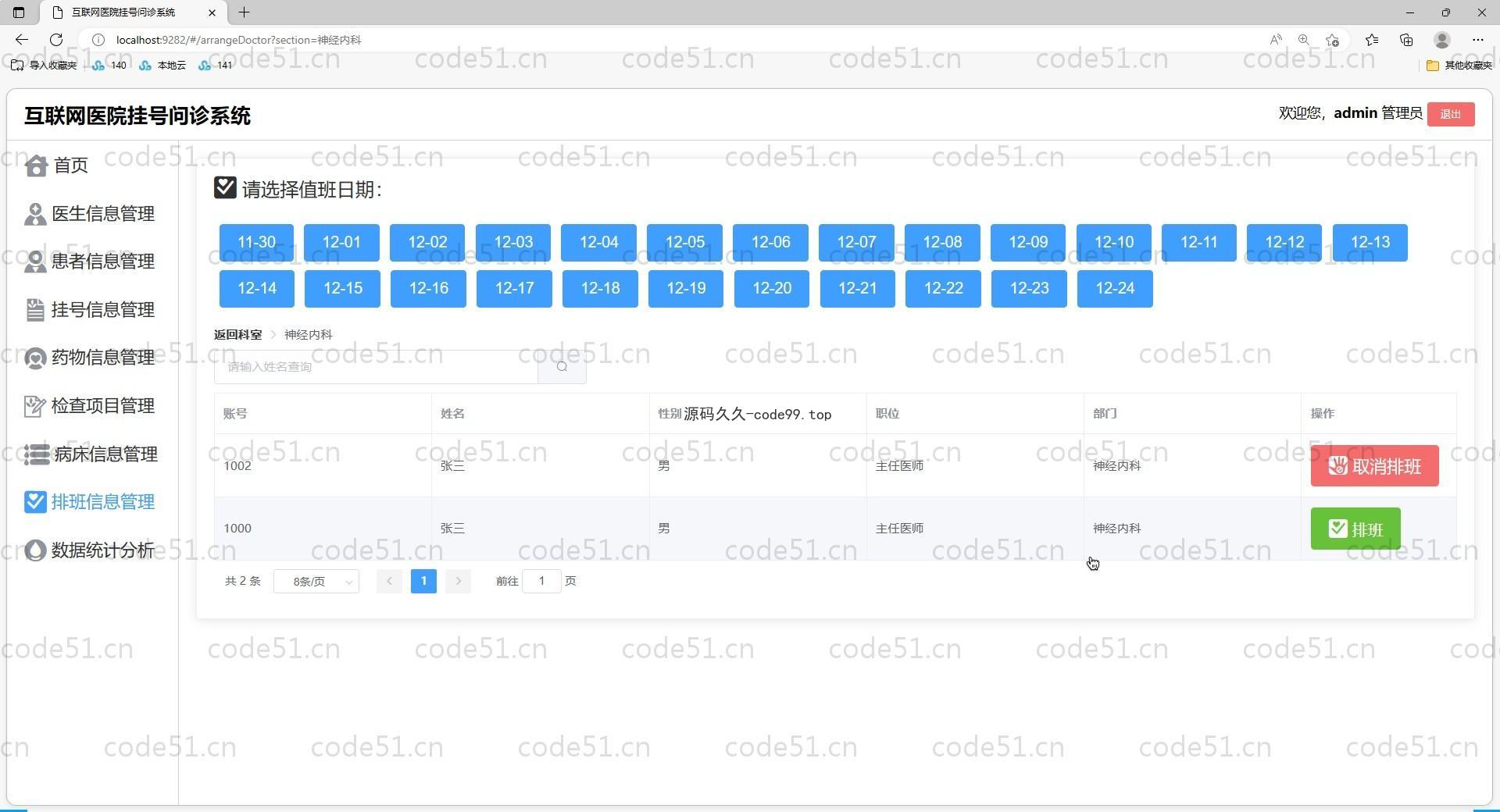Click the tab actions menu icon
The width and height of the screenshot is (1500, 812).
click(19, 12)
